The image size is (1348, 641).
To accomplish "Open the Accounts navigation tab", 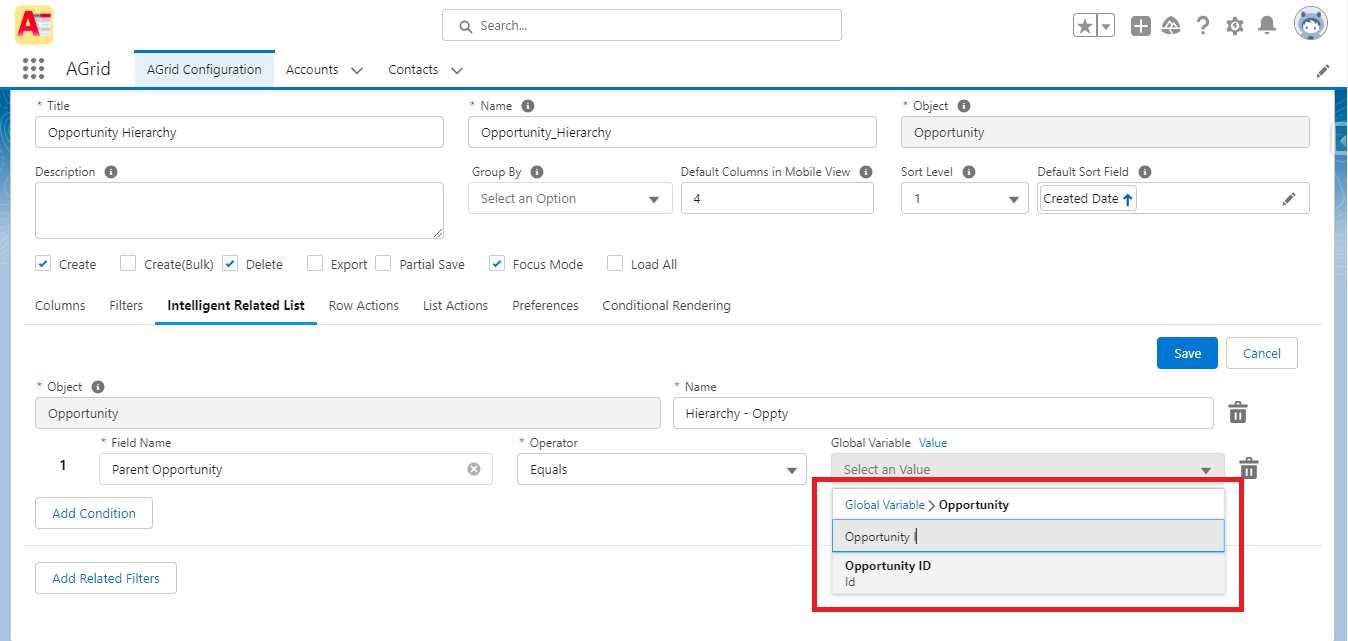I will [312, 70].
